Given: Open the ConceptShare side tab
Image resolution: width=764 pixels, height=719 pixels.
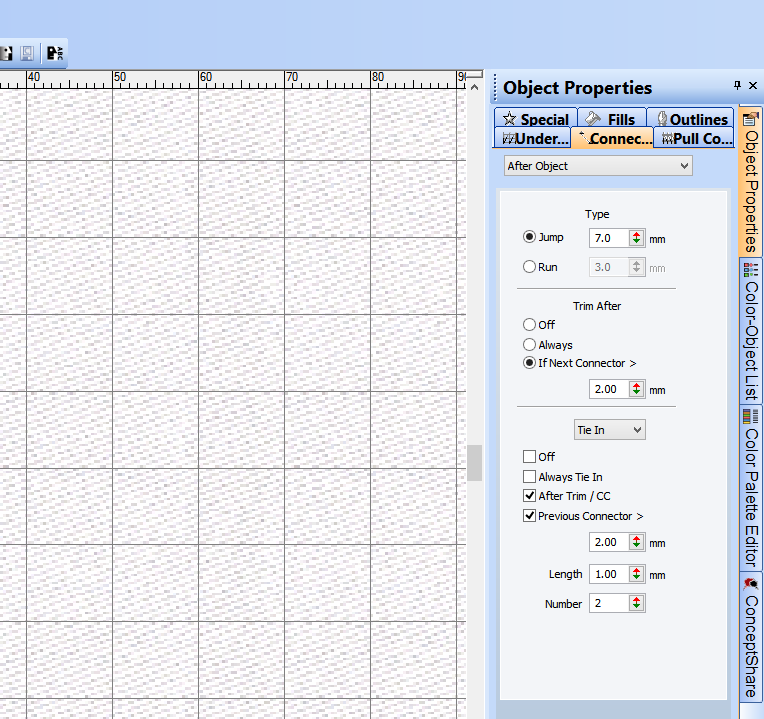Looking at the screenshot, I should [751, 638].
